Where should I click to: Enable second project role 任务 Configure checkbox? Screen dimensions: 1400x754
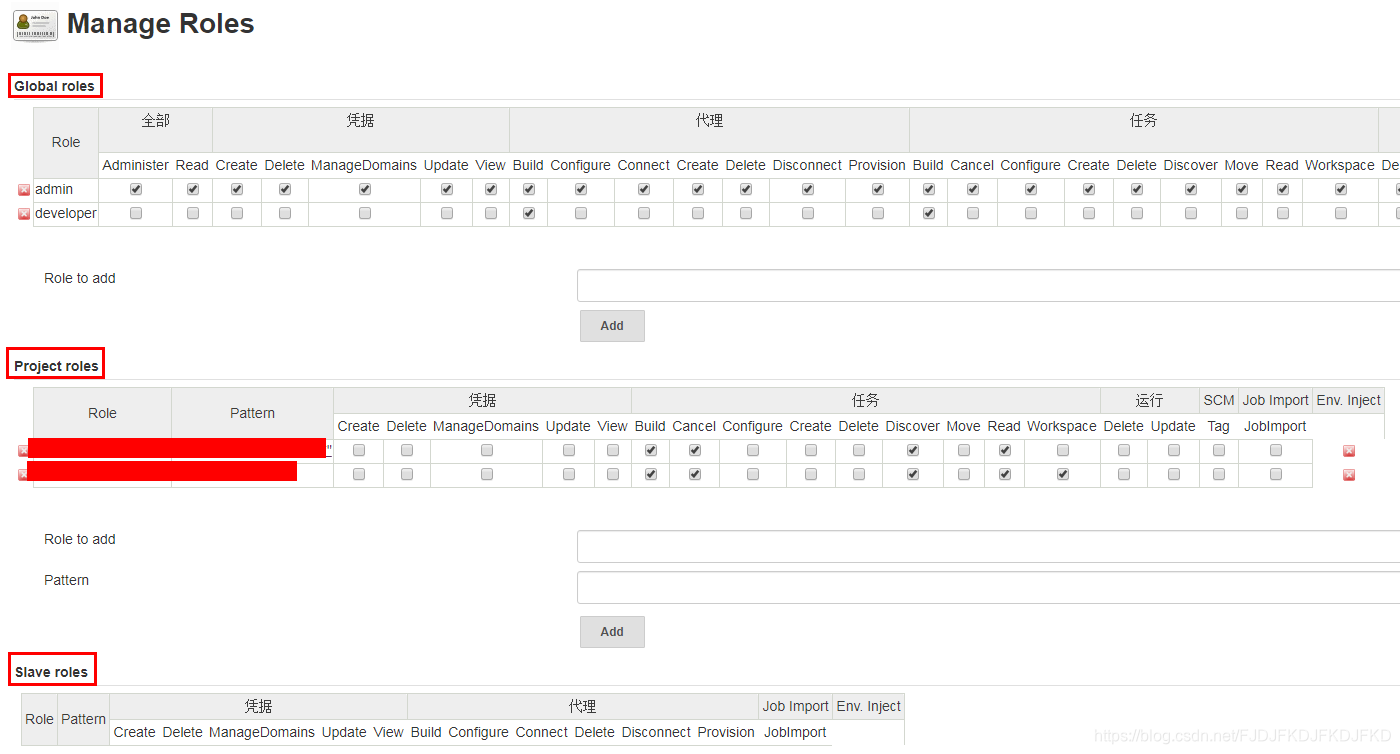click(753, 474)
